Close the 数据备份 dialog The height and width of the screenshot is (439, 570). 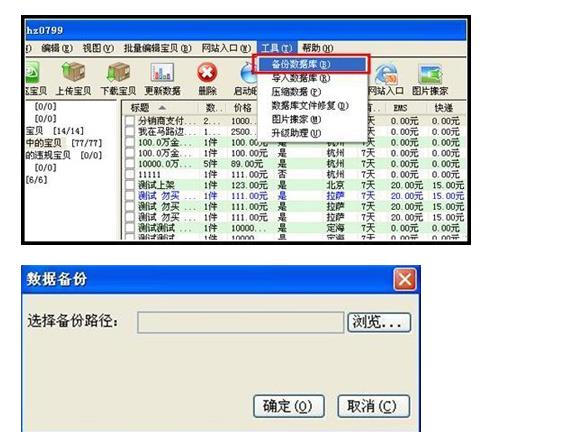(405, 279)
